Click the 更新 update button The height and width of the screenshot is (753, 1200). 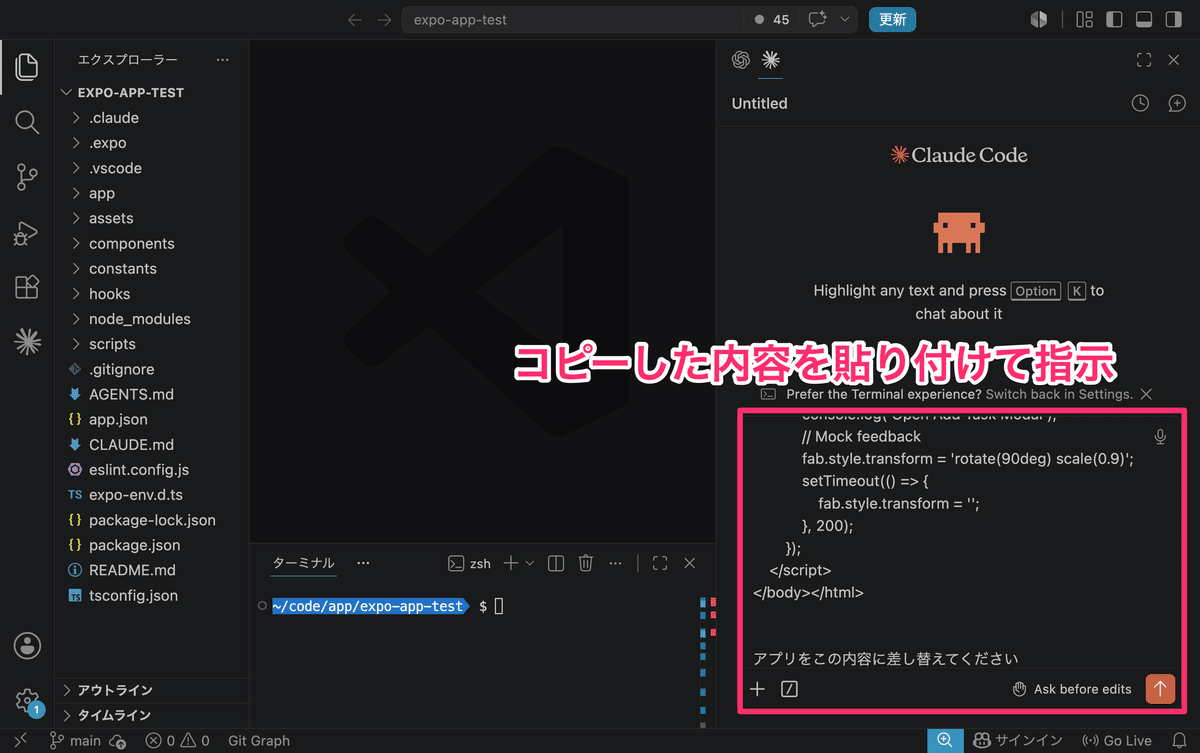point(892,19)
